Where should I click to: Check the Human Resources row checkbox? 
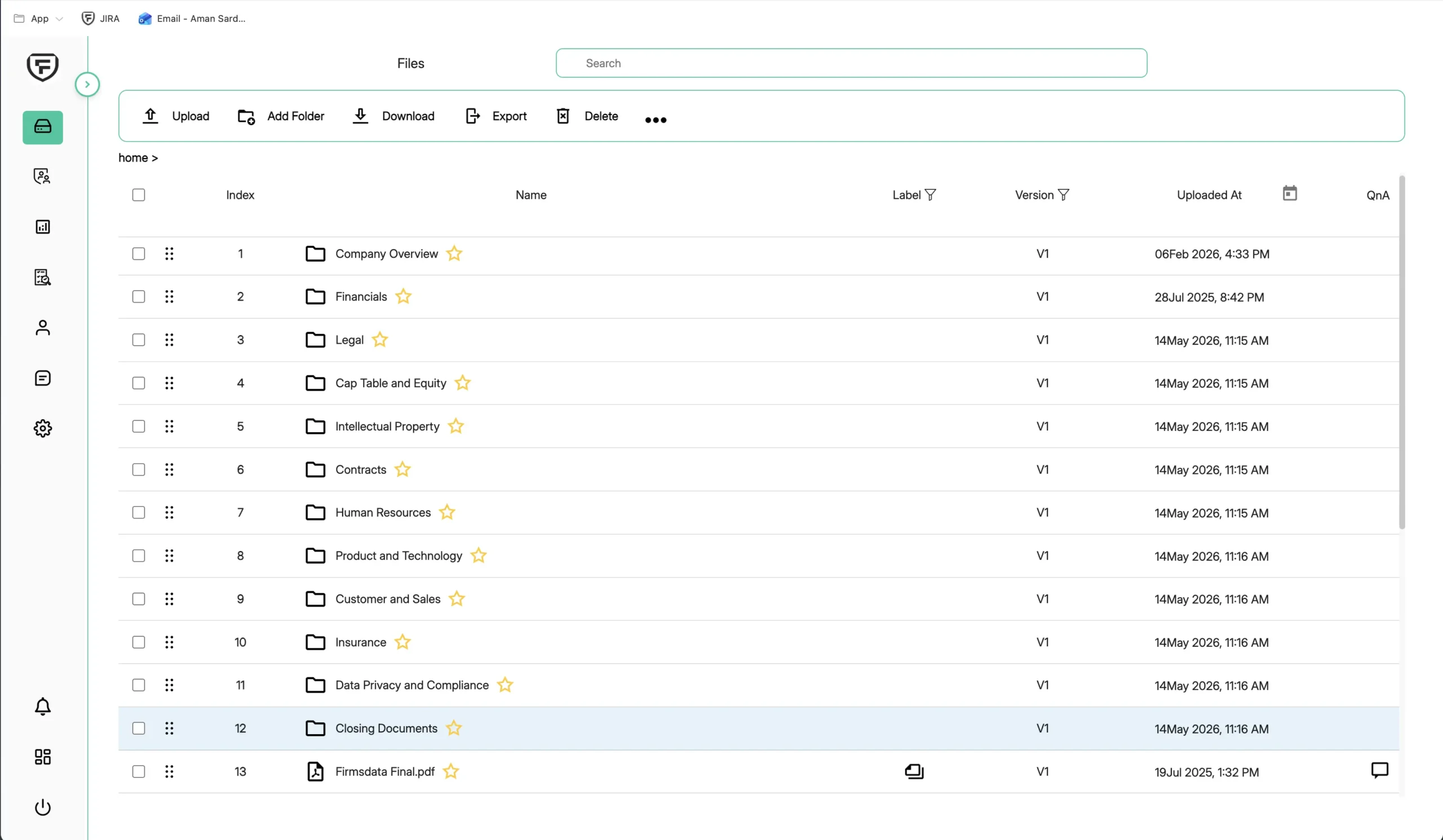(139, 513)
